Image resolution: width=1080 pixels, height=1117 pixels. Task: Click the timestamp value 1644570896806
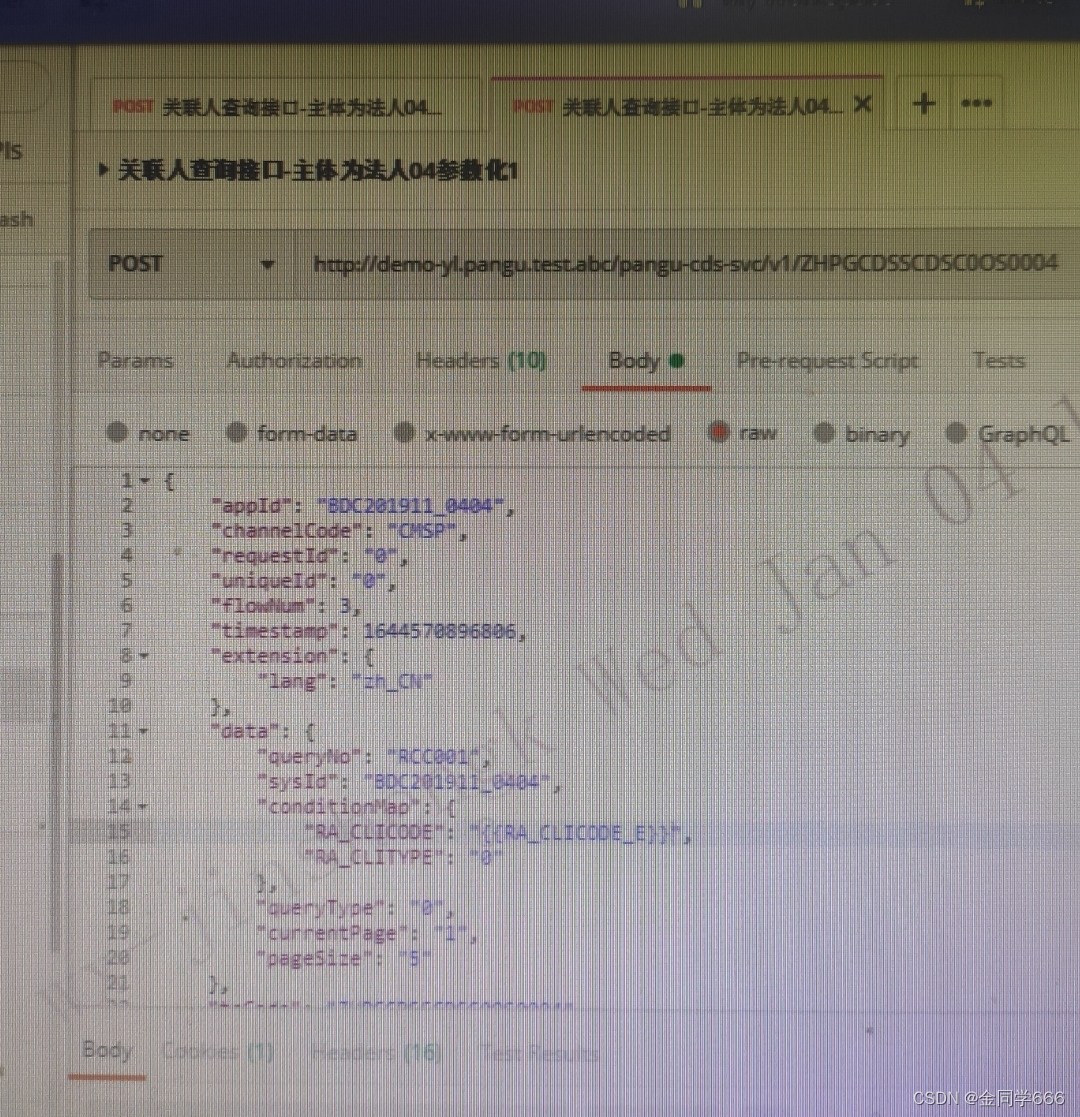pyautogui.click(x=439, y=631)
